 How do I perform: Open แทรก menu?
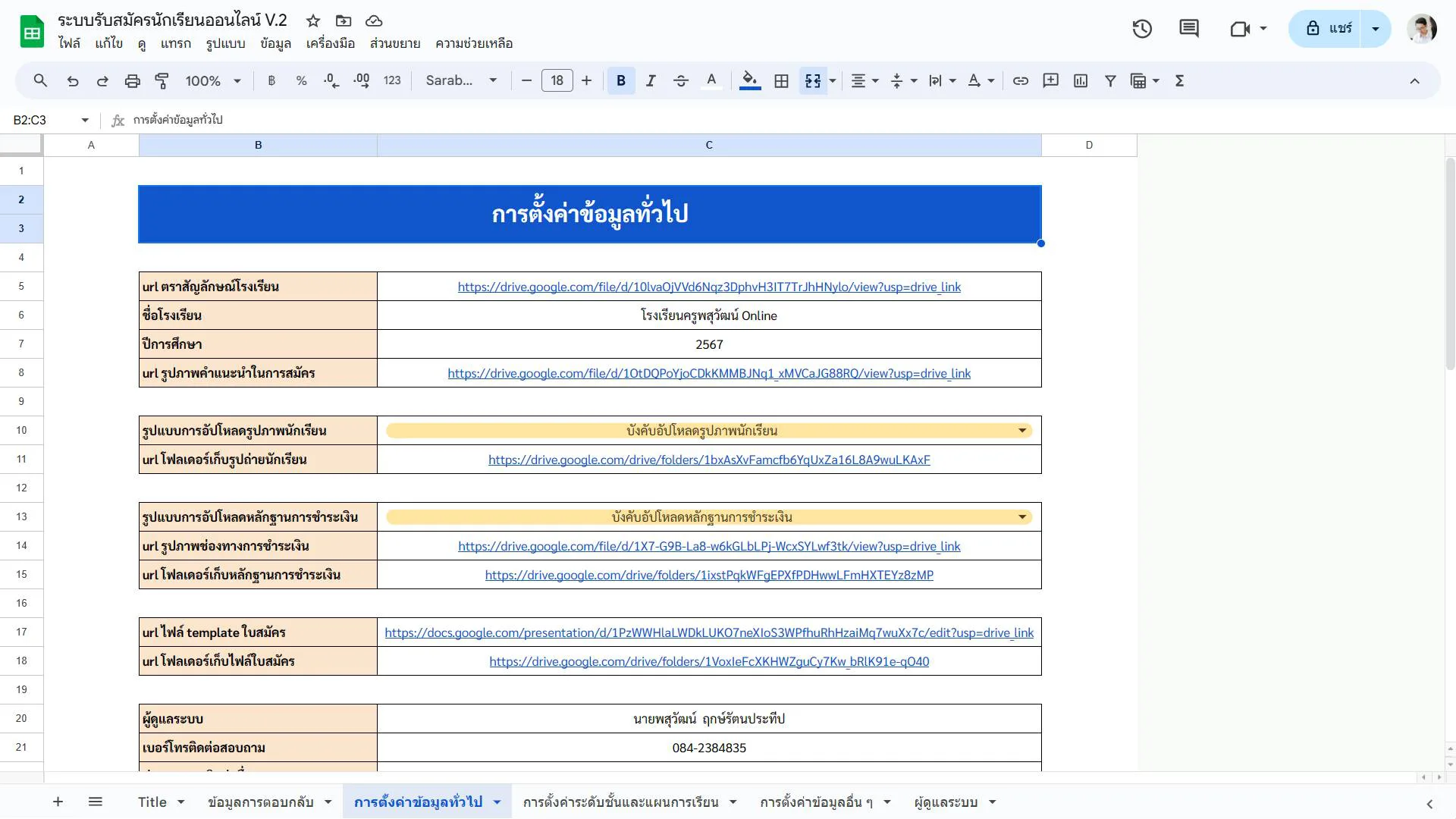[x=176, y=43]
